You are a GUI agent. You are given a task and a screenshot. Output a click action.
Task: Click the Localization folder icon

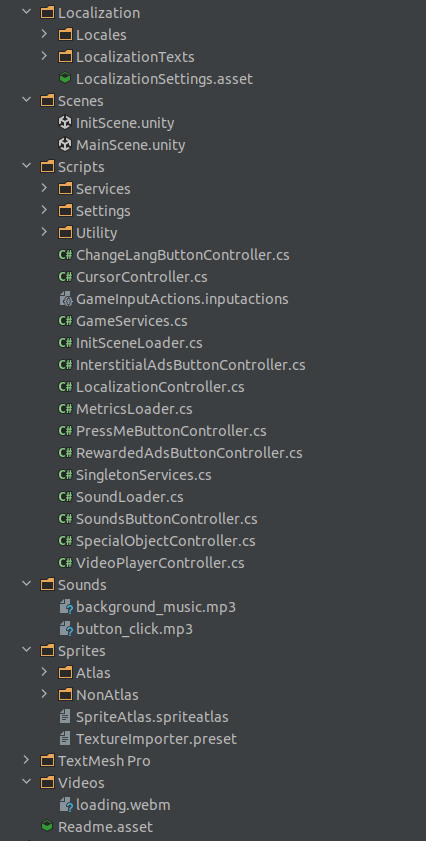pyautogui.click(x=48, y=12)
